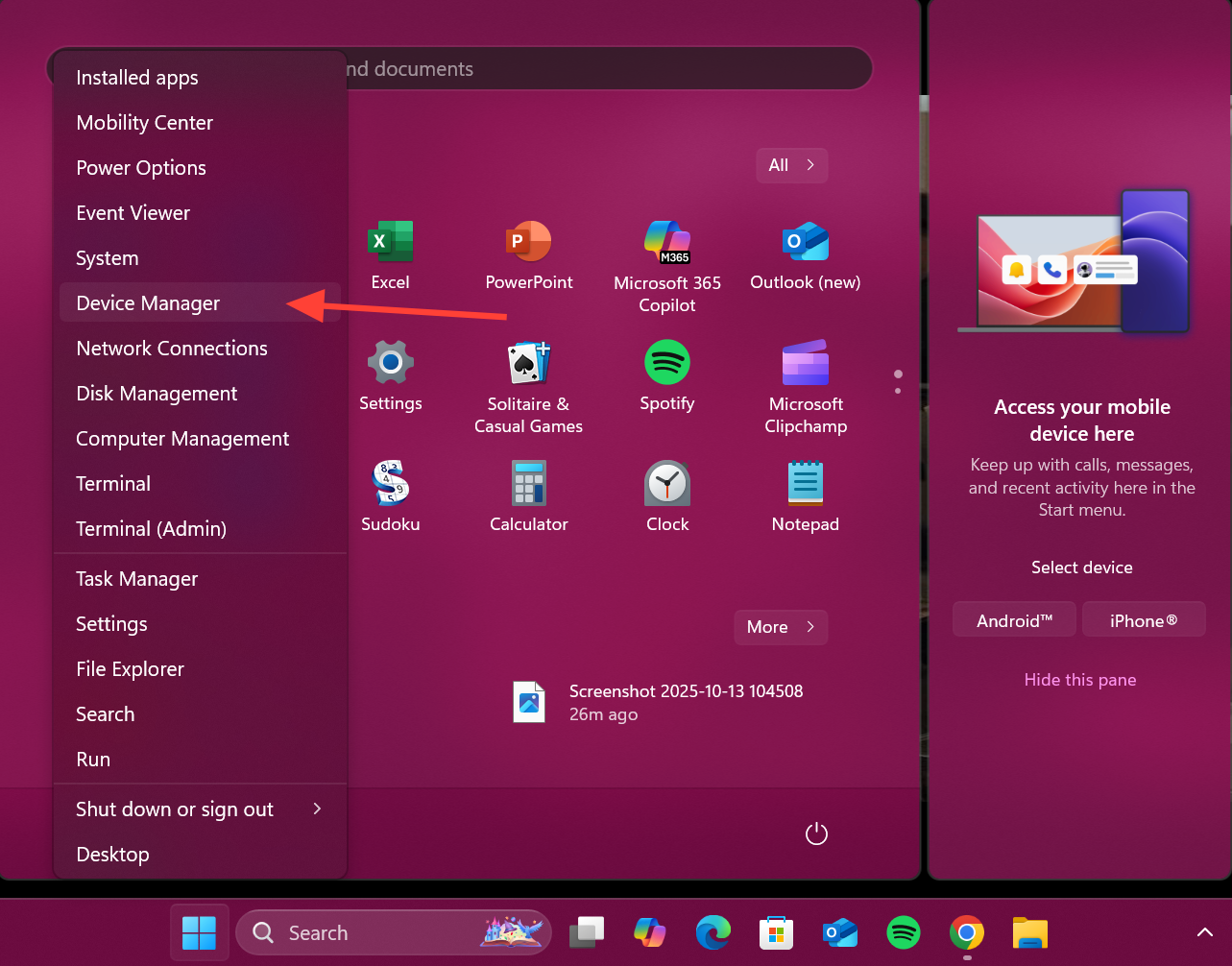Open Microsoft Edge on the taskbar

[x=713, y=932]
